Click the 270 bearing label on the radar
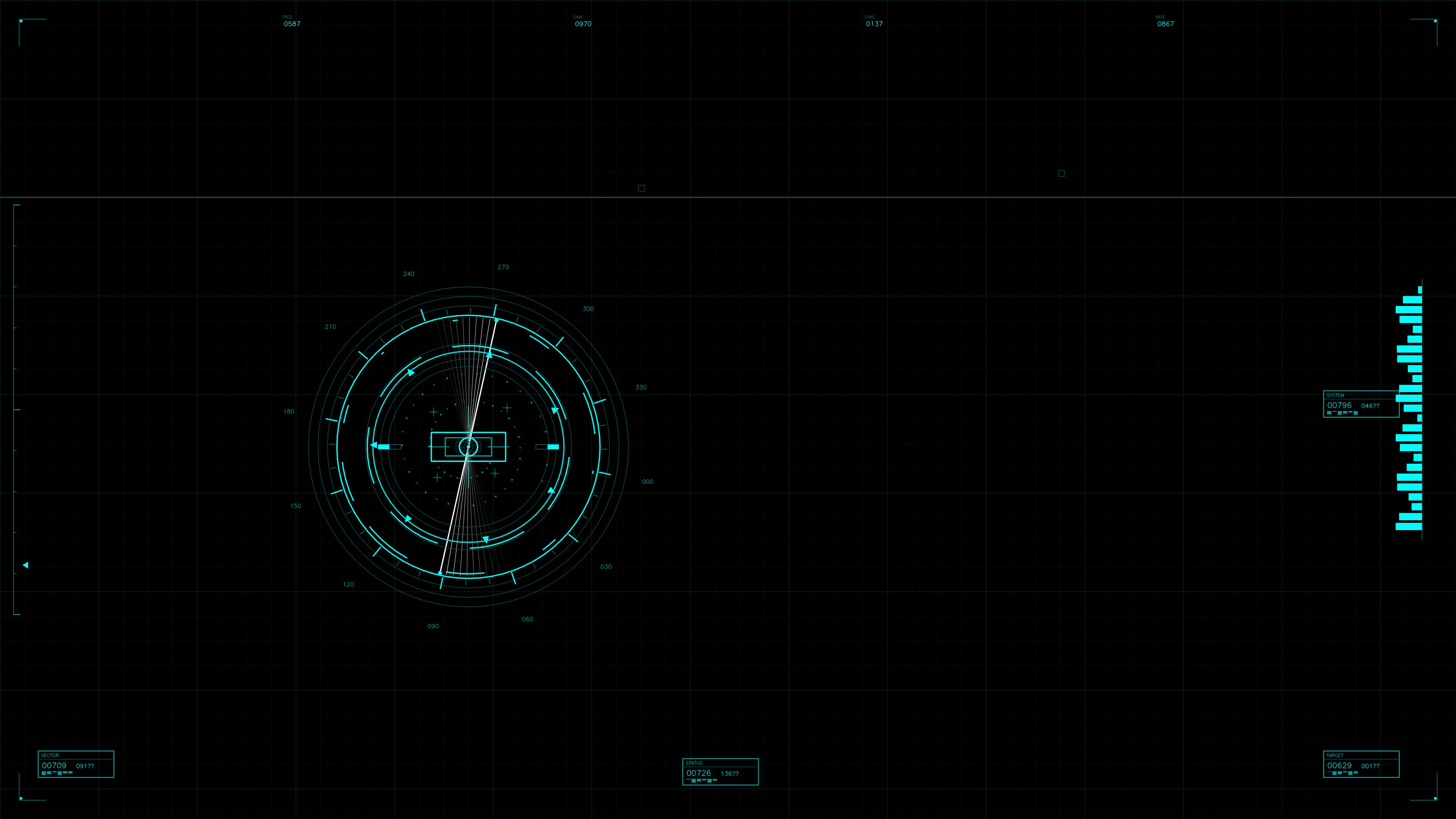Image resolution: width=1456 pixels, height=819 pixels. [x=503, y=267]
